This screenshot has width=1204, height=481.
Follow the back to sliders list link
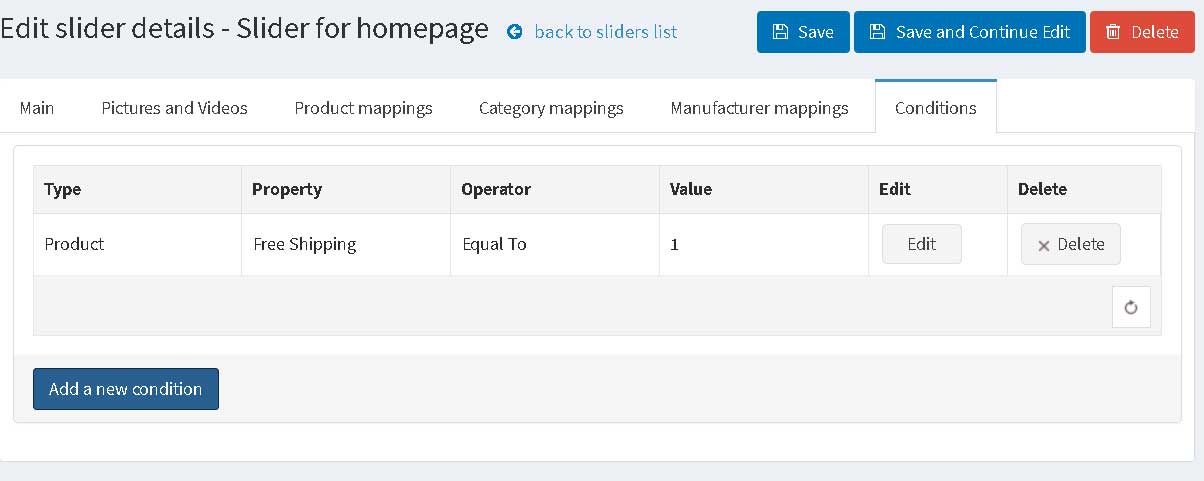click(606, 32)
